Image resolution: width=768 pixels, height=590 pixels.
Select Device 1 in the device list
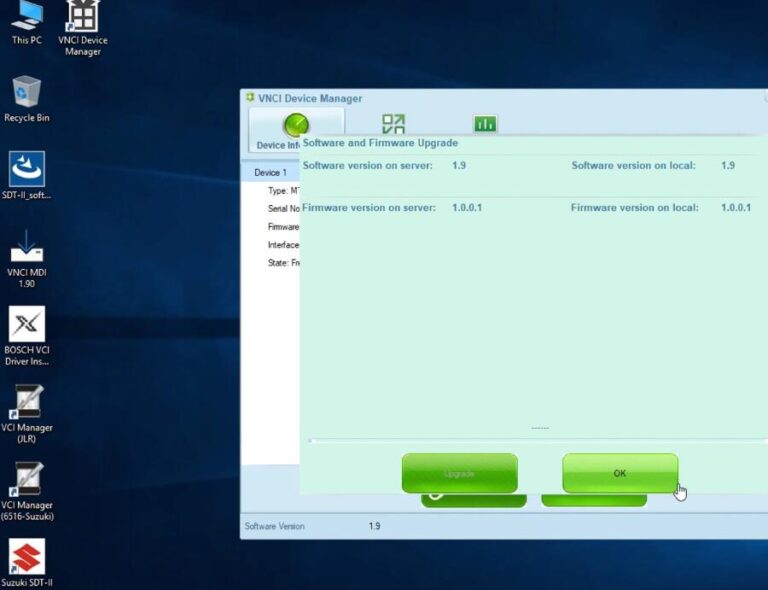pos(270,173)
